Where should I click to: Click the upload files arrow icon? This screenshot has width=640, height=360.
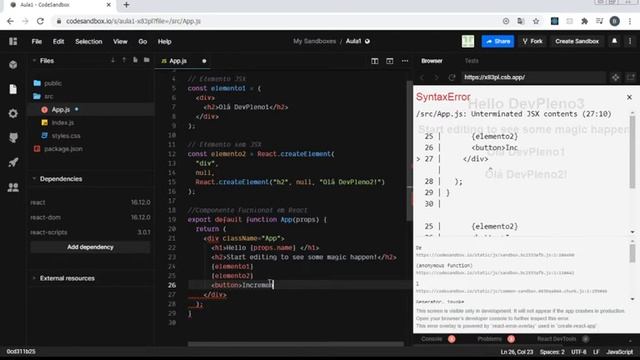point(124,60)
